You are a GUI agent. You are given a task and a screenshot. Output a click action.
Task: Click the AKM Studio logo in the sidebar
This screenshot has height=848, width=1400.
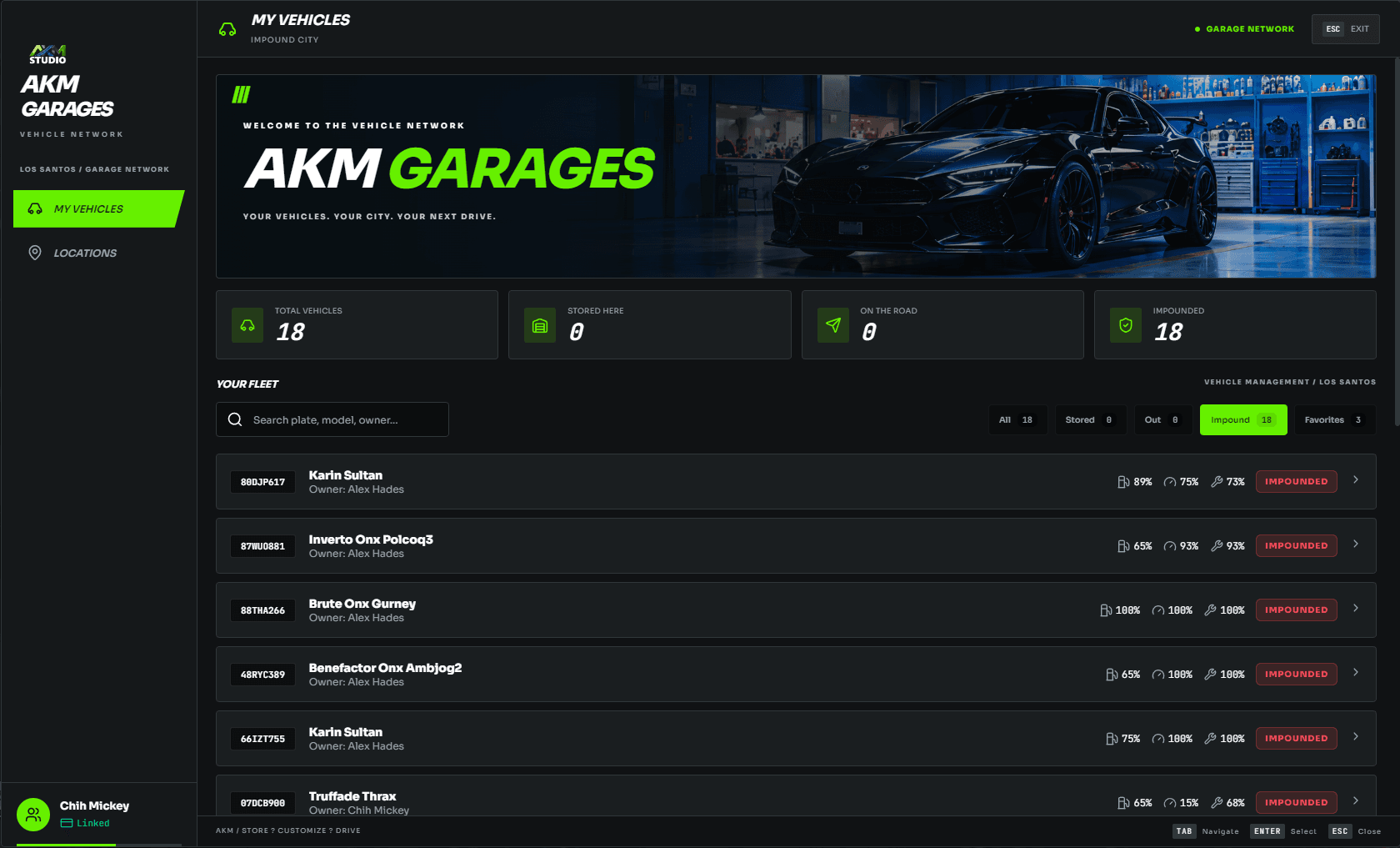[48, 54]
